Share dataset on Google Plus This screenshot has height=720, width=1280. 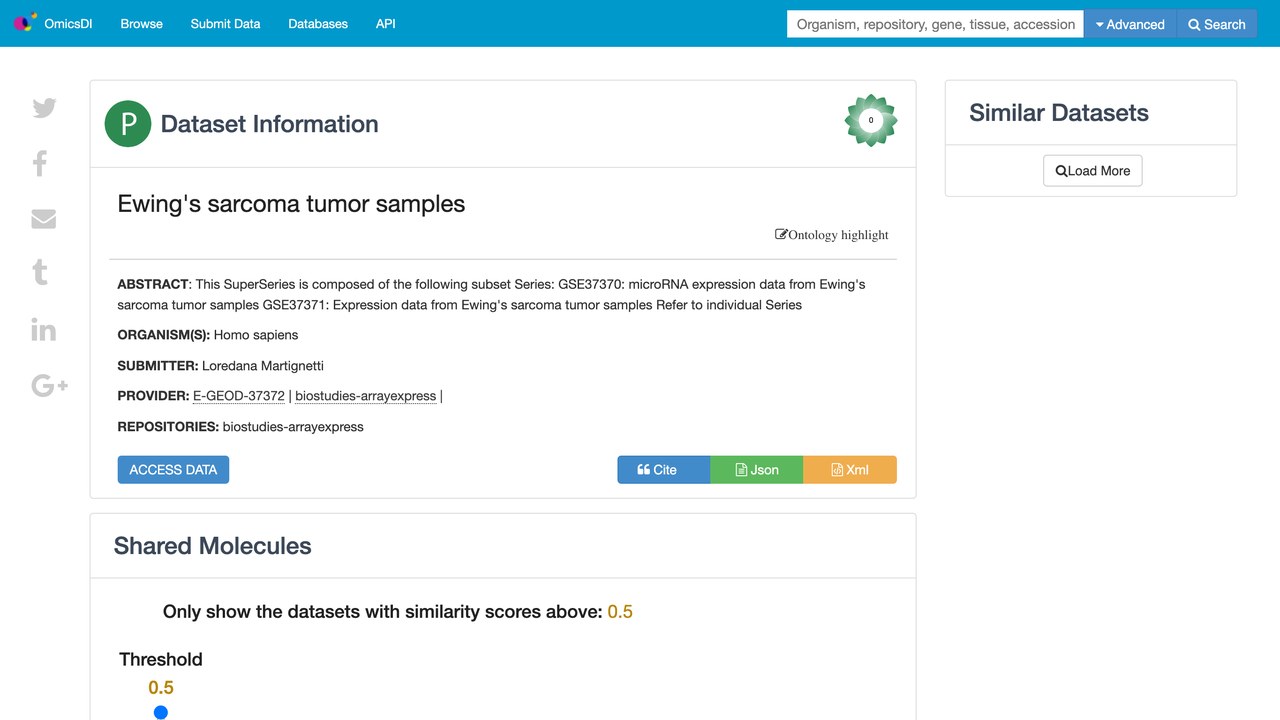pyautogui.click(x=50, y=385)
